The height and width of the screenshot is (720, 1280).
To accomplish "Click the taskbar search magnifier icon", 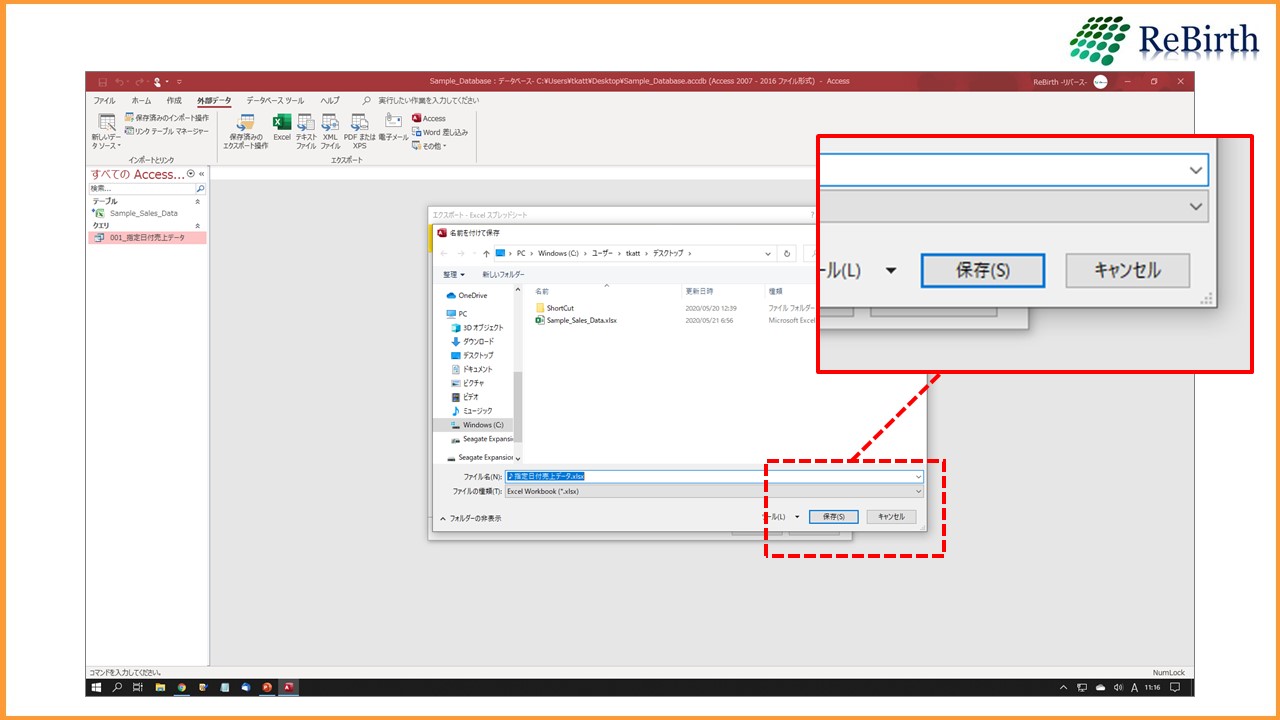I will [118, 688].
